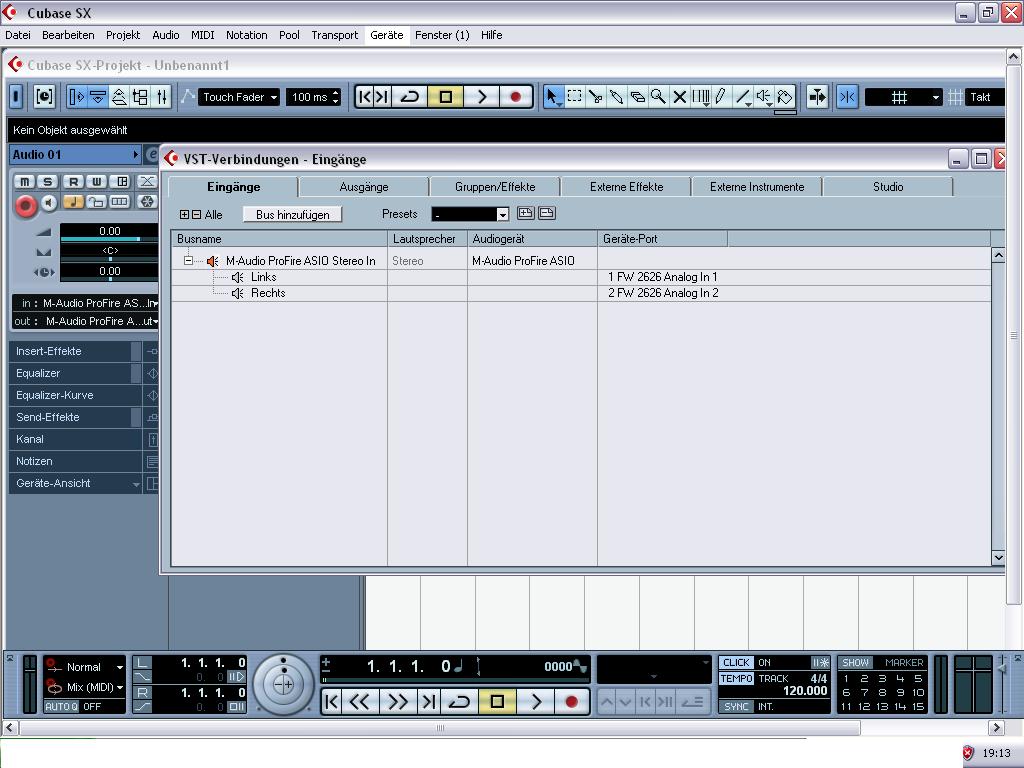
Task: Jump to previous marker in project toolbar
Action: point(365,97)
